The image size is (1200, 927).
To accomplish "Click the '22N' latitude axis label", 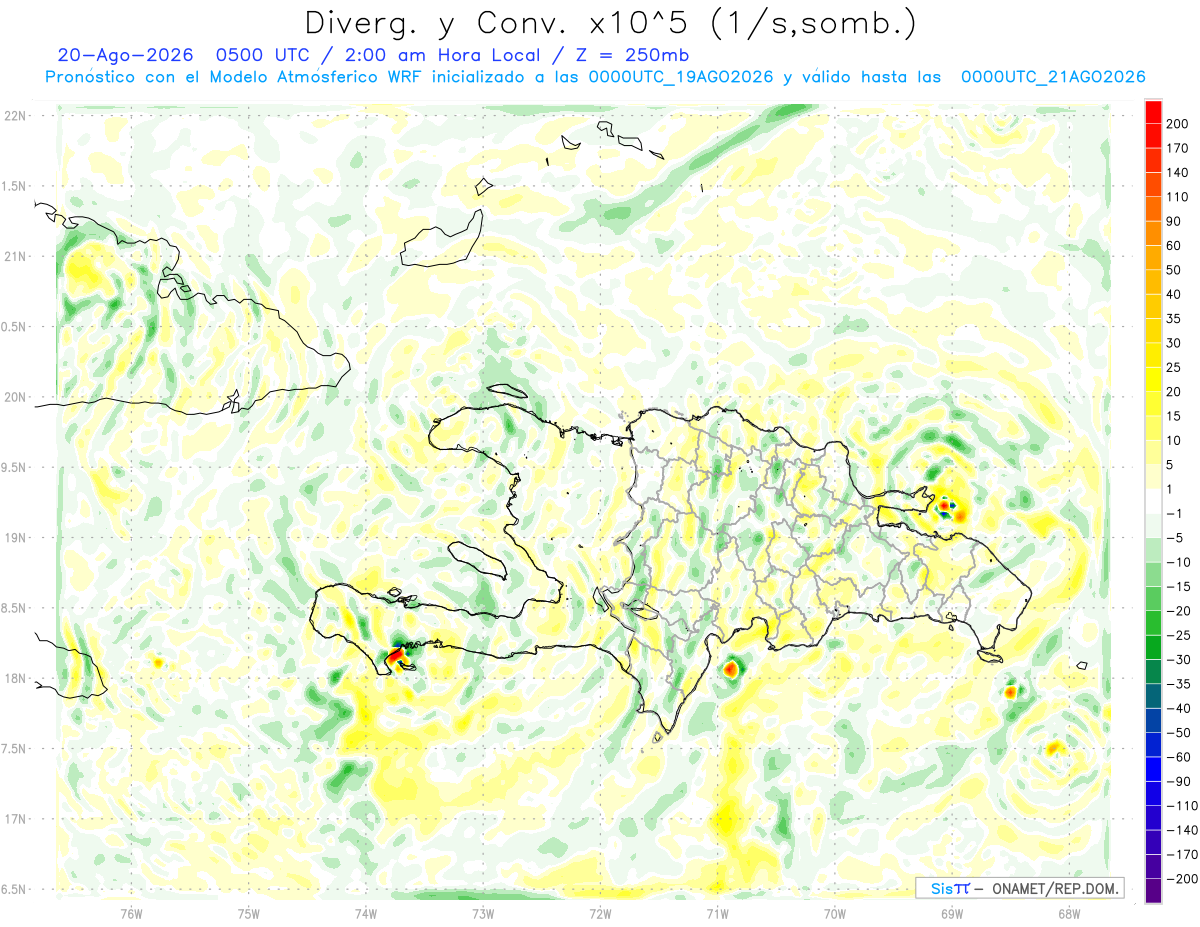I will [x=15, y=115].
